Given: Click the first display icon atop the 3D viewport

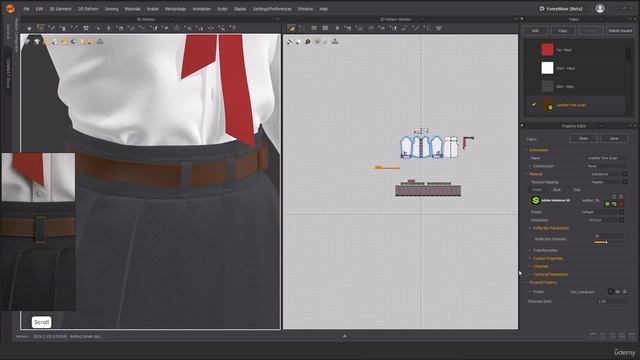Looking at the screenshot, I should (x=27, y=42).
